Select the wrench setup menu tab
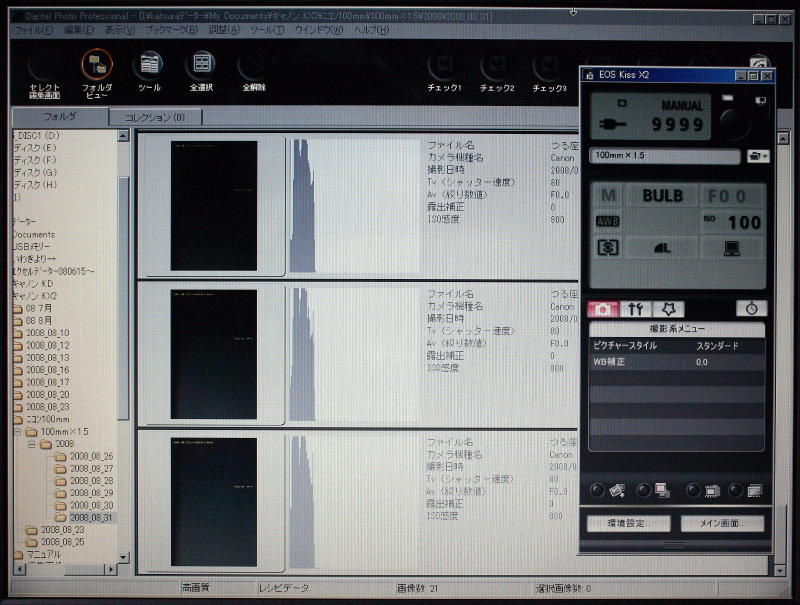 pyautogui.click(x=635, y=309)
